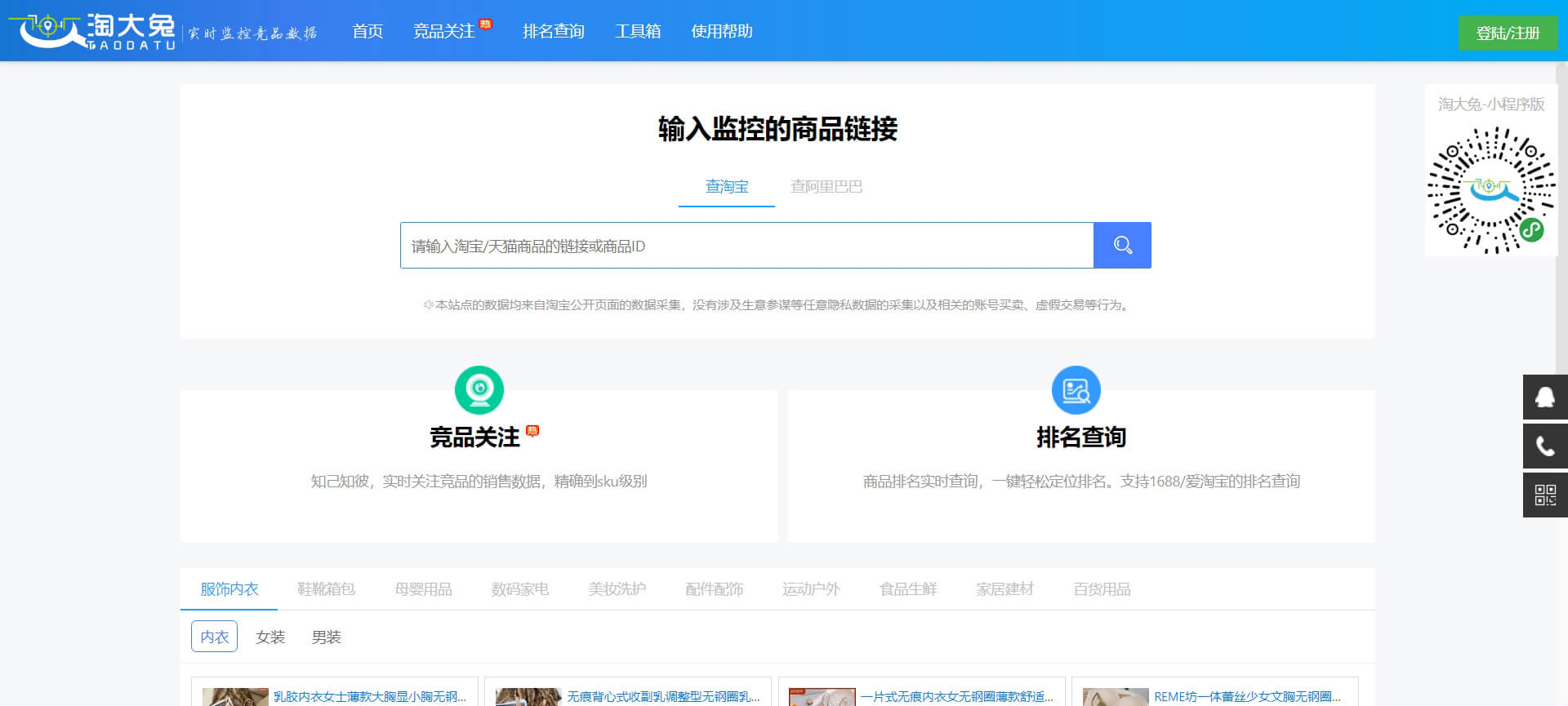Screen dimensions: 1568x706
Task: Select the 数码家电 category tab
Action: coord(519,589)
